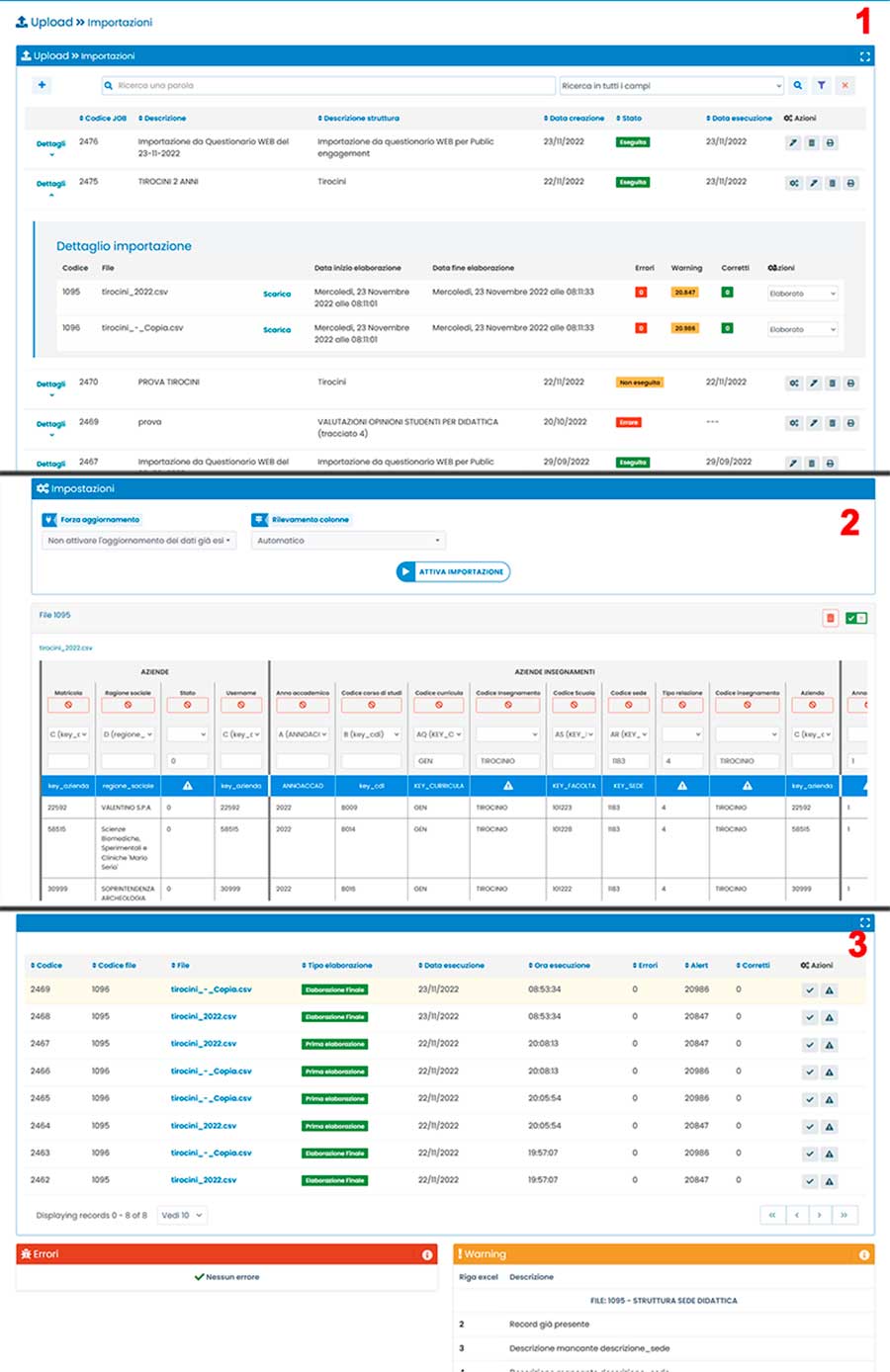Click the magnifier search icon beside the filter
This screenshot has height=1372, width=890.
[x=798, y=86]
